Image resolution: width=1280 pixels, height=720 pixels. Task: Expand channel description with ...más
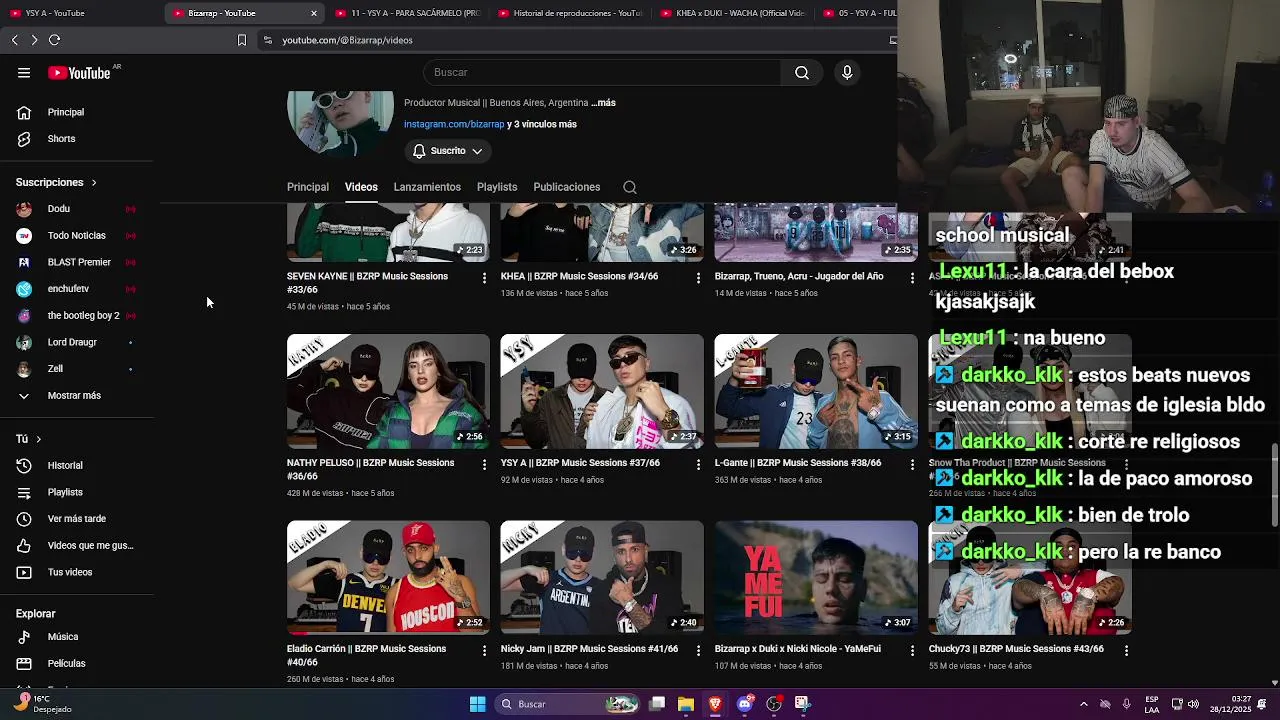[603, 103]
